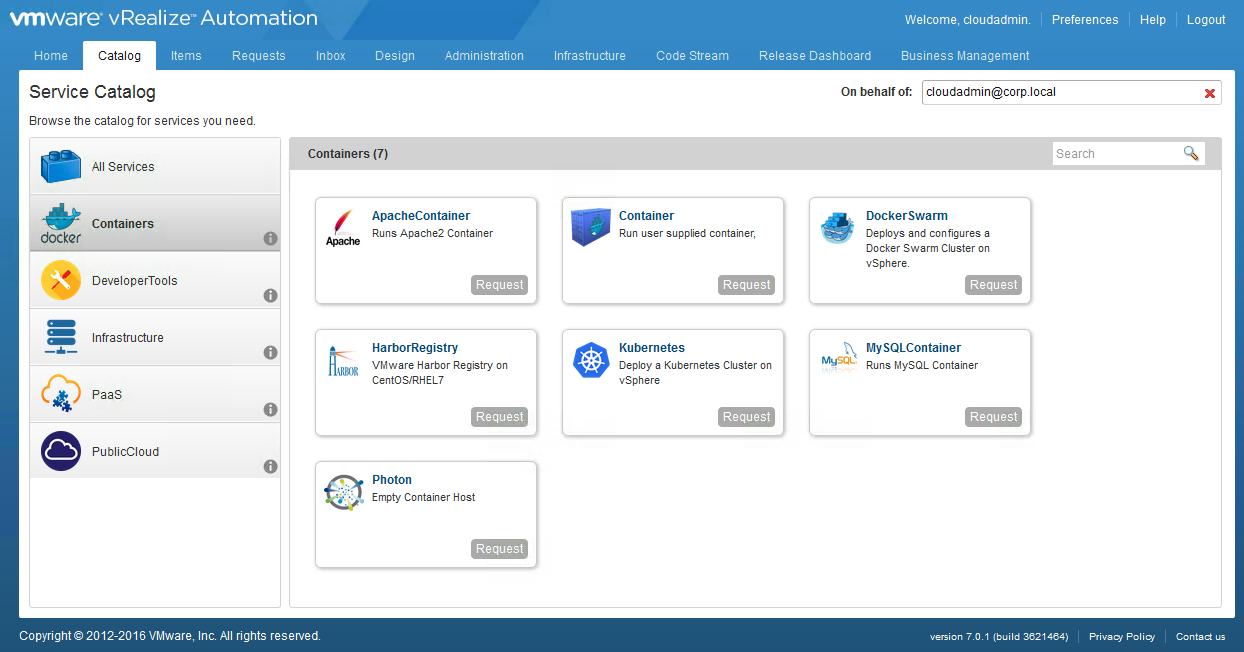Open the Business Management tab
This screenshot has width=1244, height=652.
[x=965, y=56]
